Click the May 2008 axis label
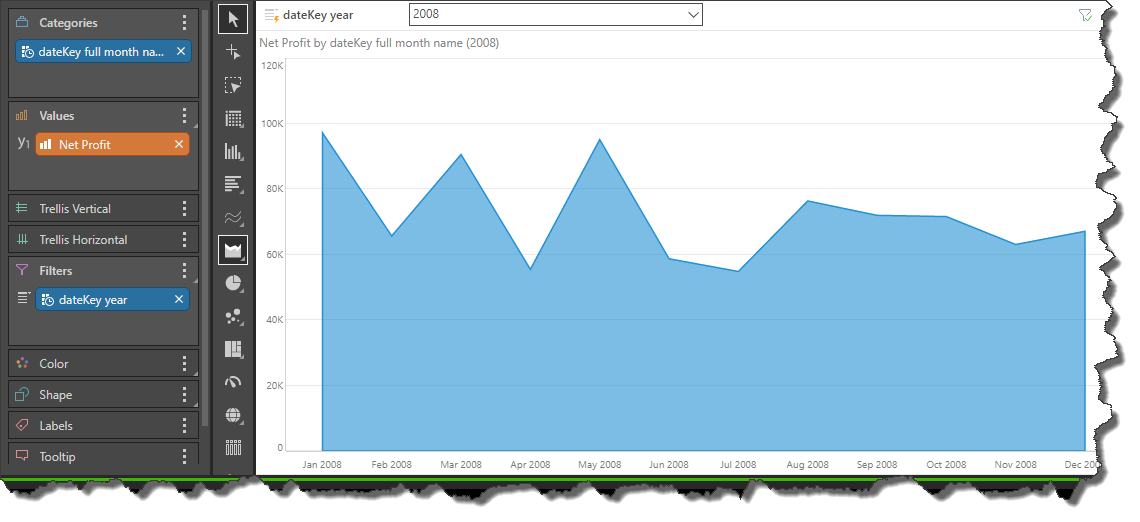Viewport: 1140px width, 522px height. click(x=599, y=465)
